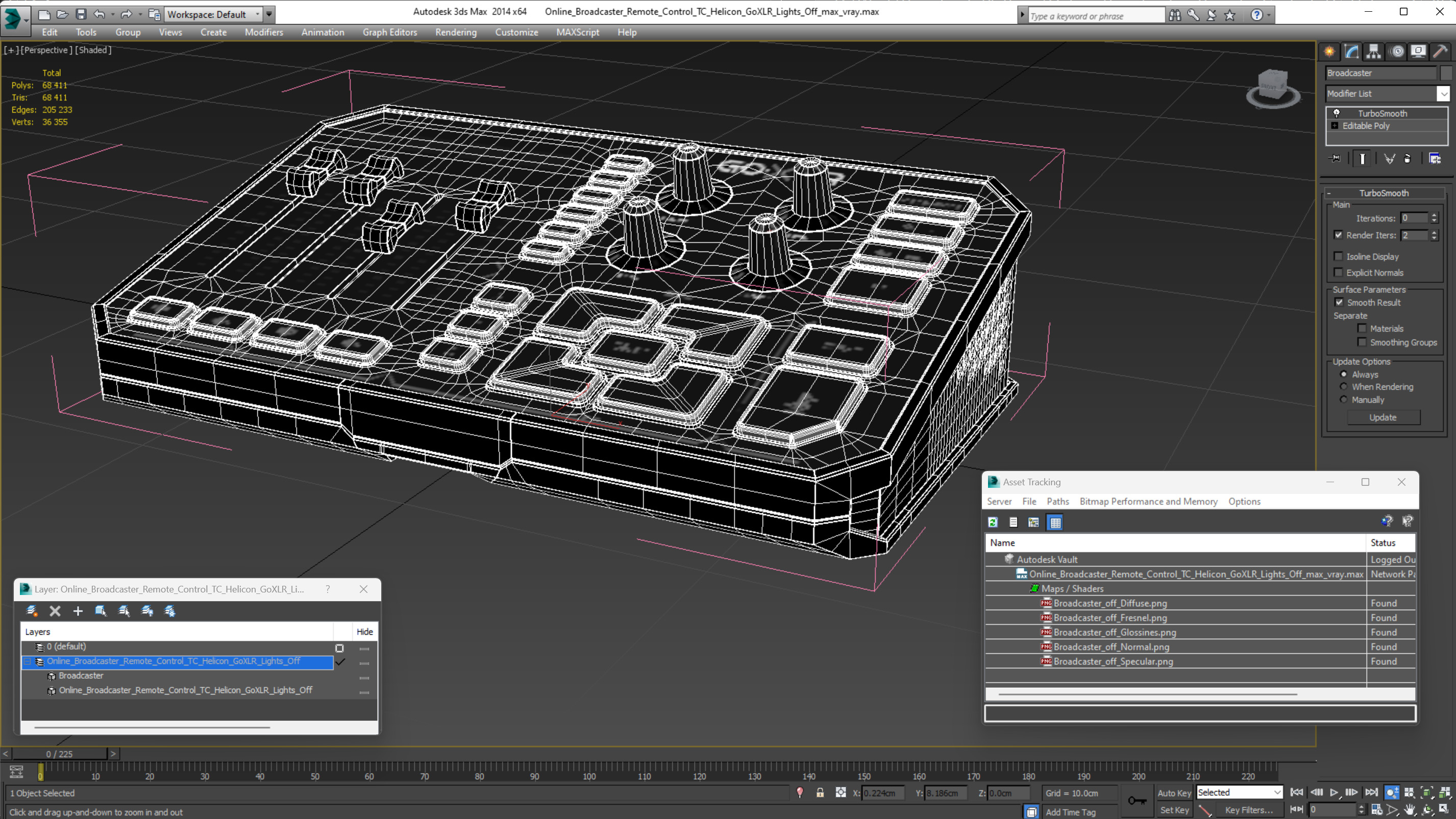Collapse the Online_Broadcaster layer in Layers list
Screen dimensions: 1456x819
27,661
